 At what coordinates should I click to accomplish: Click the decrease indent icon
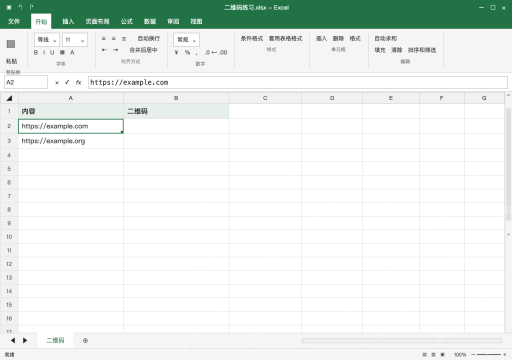(x=104, y=50)
